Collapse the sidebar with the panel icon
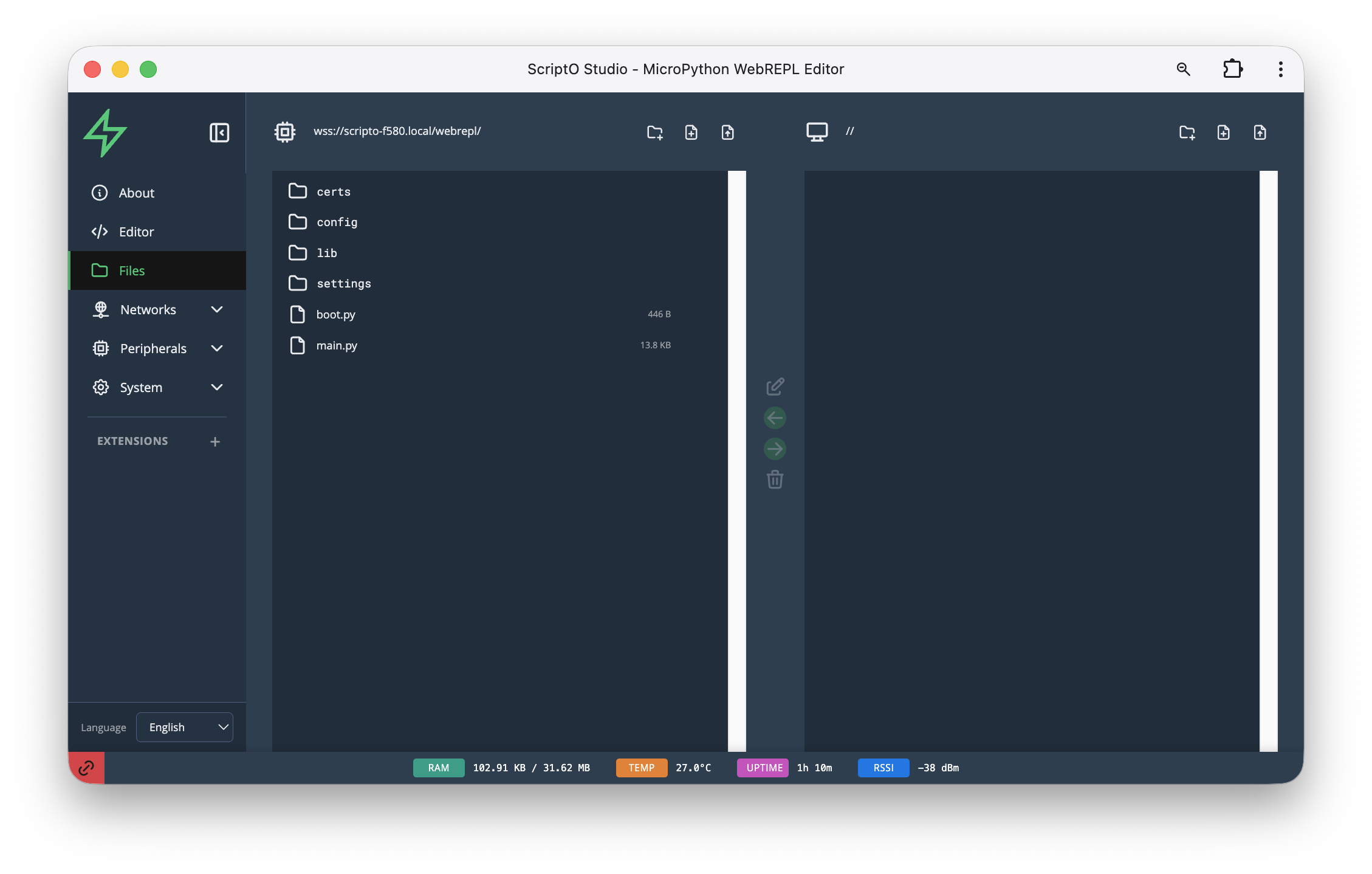1372x874 pixels. pyautogui.click(x=219, y=132)
